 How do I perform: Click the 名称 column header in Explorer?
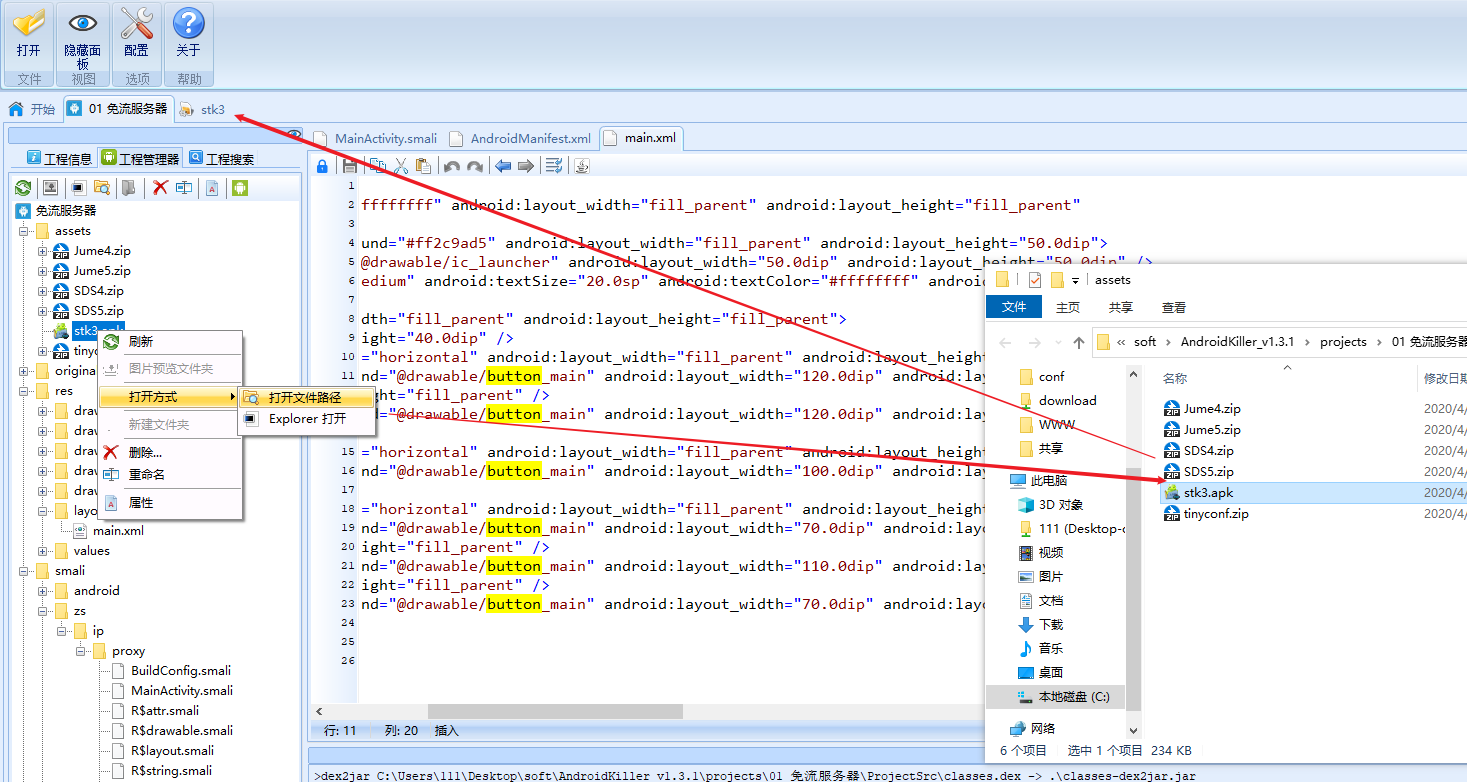click(x=1175, y=379)
